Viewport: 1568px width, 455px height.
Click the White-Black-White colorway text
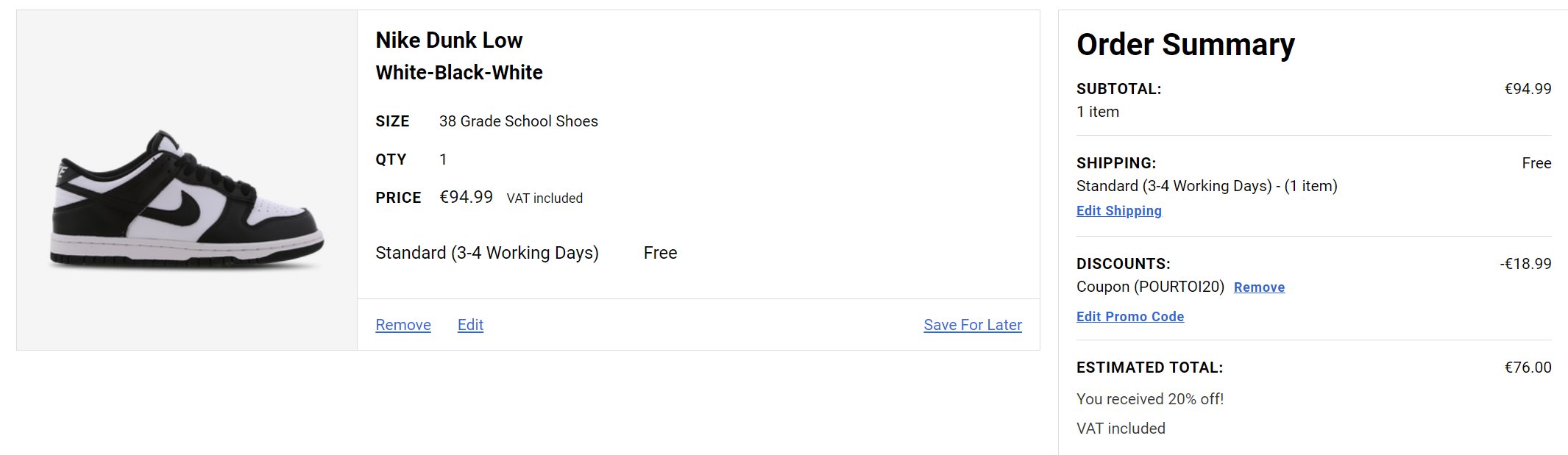tap(459, 73)
